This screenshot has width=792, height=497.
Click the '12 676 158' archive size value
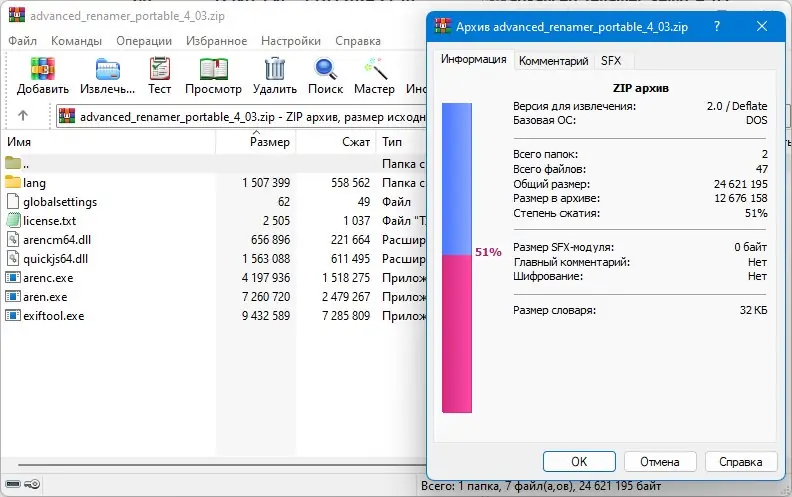click(740, 198)
